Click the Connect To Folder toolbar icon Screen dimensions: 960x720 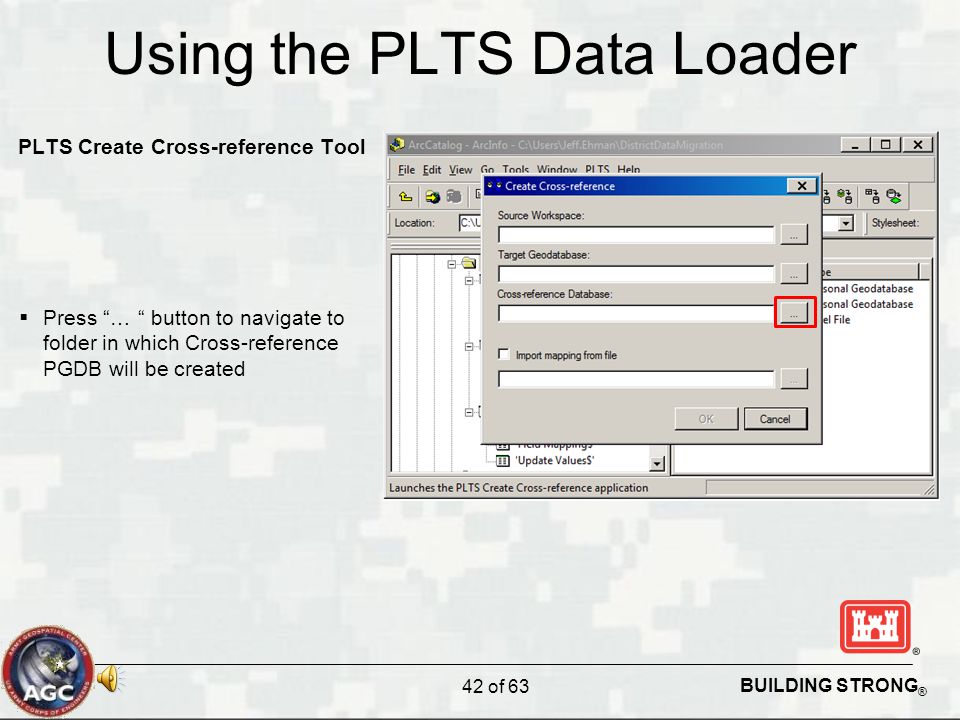[432, 197]
